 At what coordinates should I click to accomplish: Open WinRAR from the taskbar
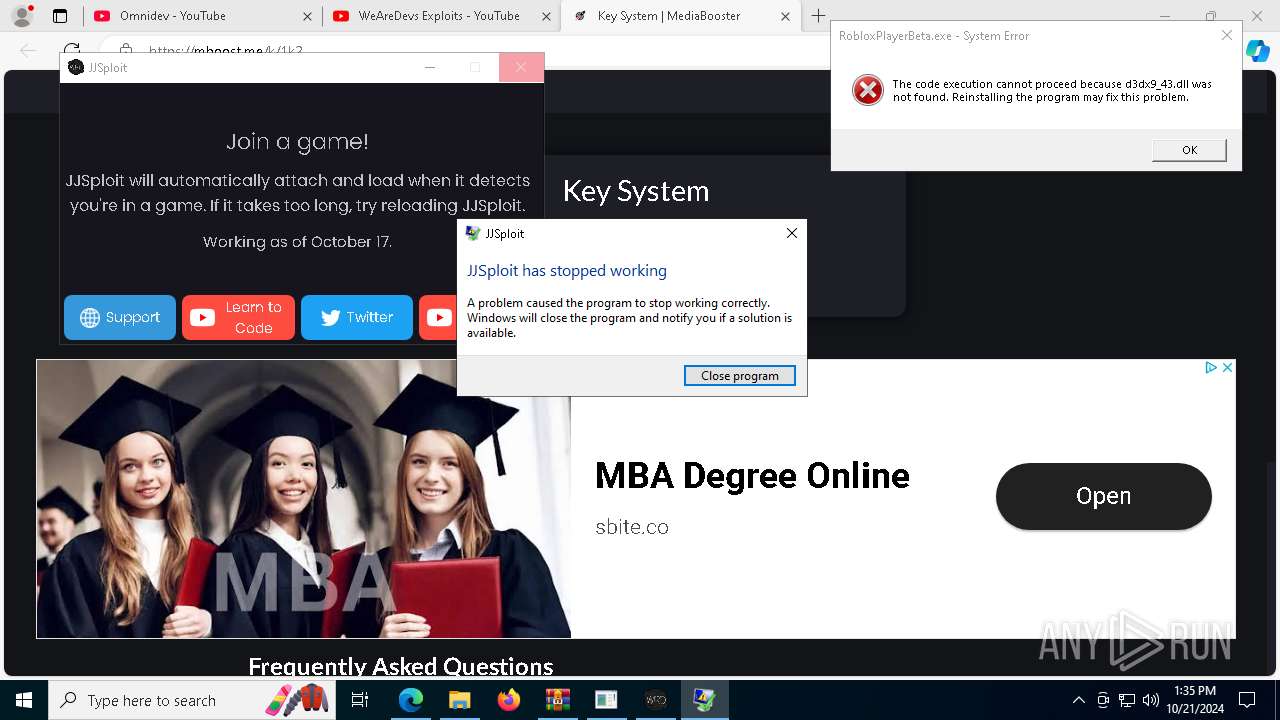click(x=557, y=700)
